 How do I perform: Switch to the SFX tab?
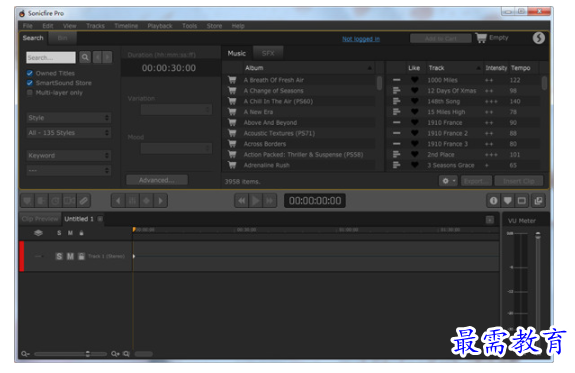tap(268, 53)
